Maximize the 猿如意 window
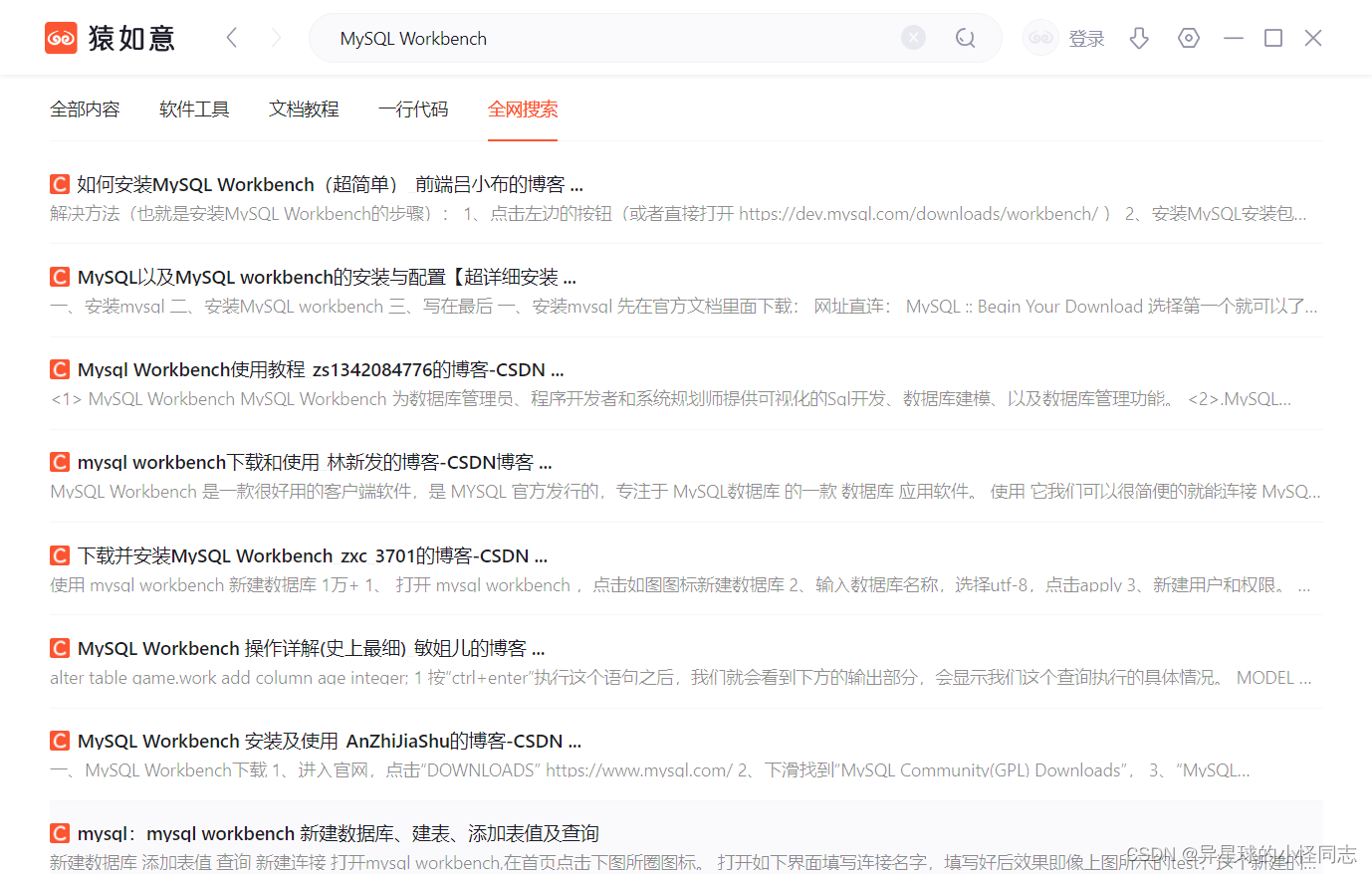 1273,38
